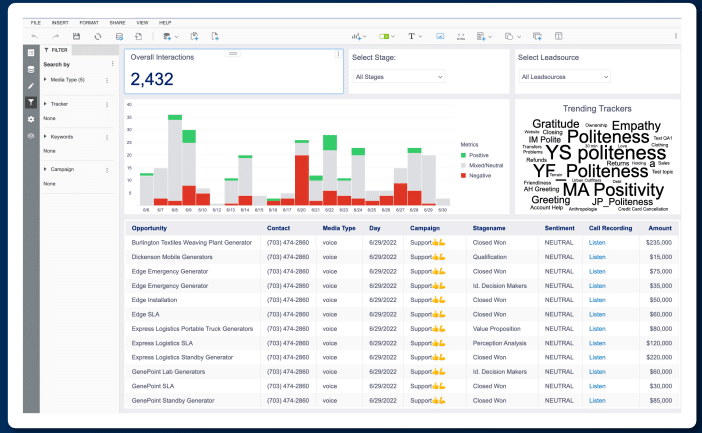Click the layout panel icon in the toolbar
Viewport: 702px width, 433px height.
pyautogui.click(x=558, y=36)
